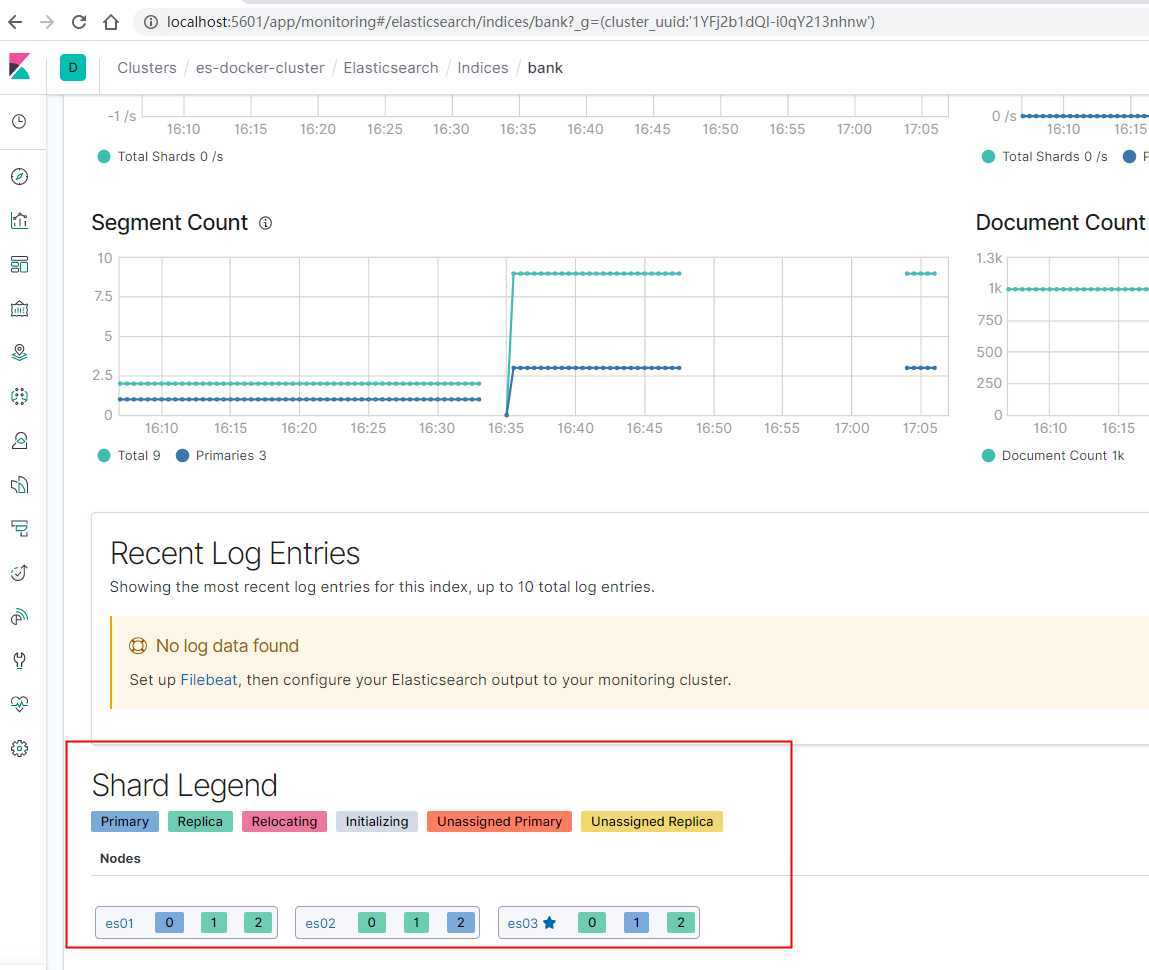The height and width of the screenshot is (970, 1149).
Task: Toggle the Primaries 3 series in Segment Count
Action: [221, 456]
